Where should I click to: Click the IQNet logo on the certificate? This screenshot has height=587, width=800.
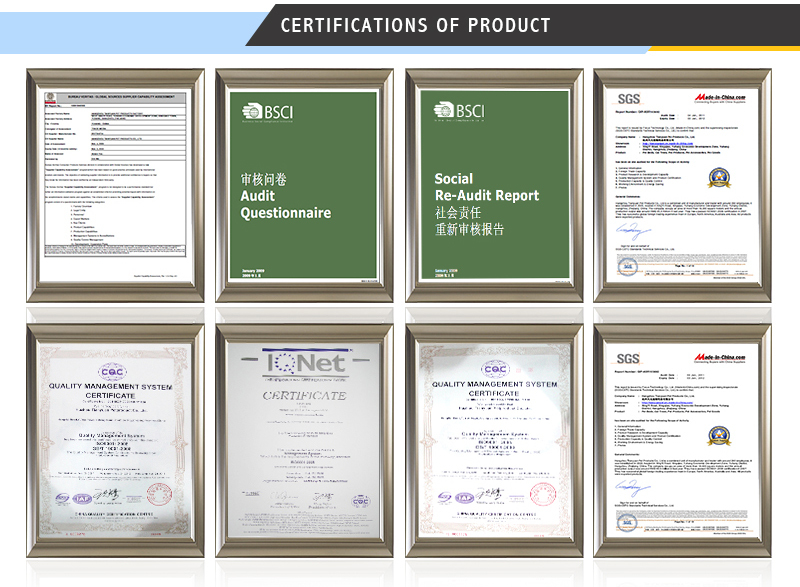coord(306,363)
